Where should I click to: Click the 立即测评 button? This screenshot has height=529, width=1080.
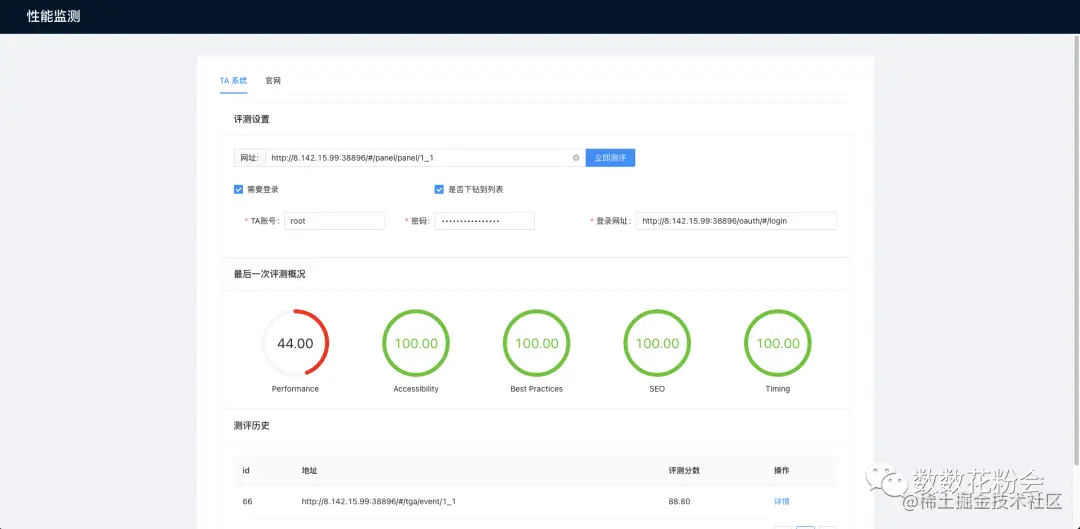[610, 158]
